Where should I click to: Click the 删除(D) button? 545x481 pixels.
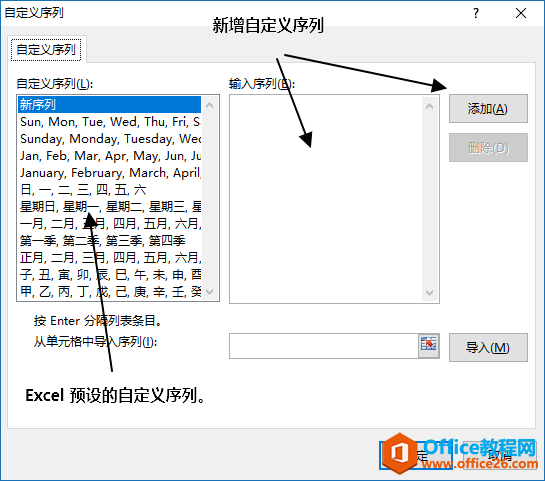click(488, 148)
